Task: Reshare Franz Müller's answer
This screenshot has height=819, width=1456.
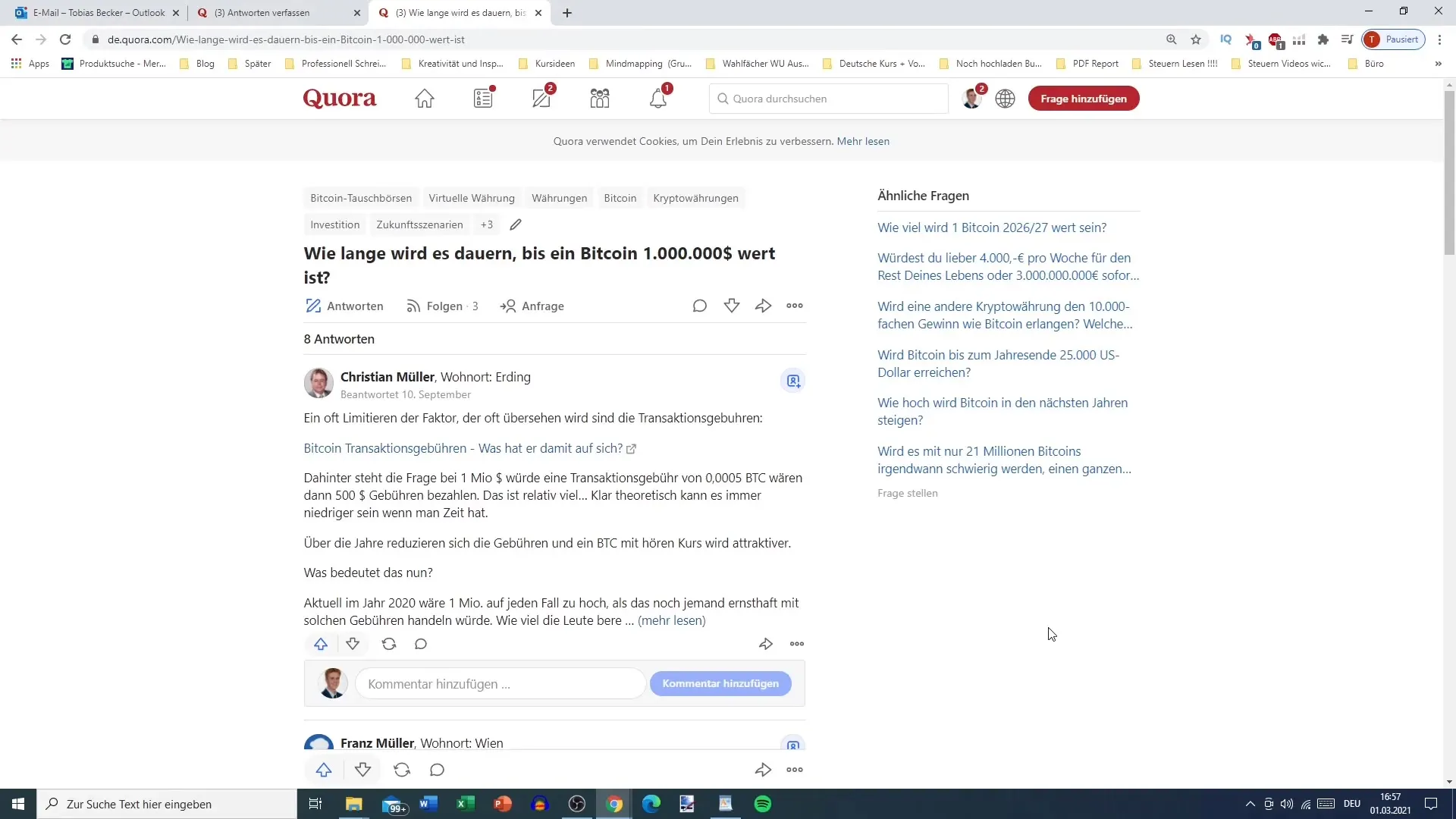Action: click(x=402, y=770)
